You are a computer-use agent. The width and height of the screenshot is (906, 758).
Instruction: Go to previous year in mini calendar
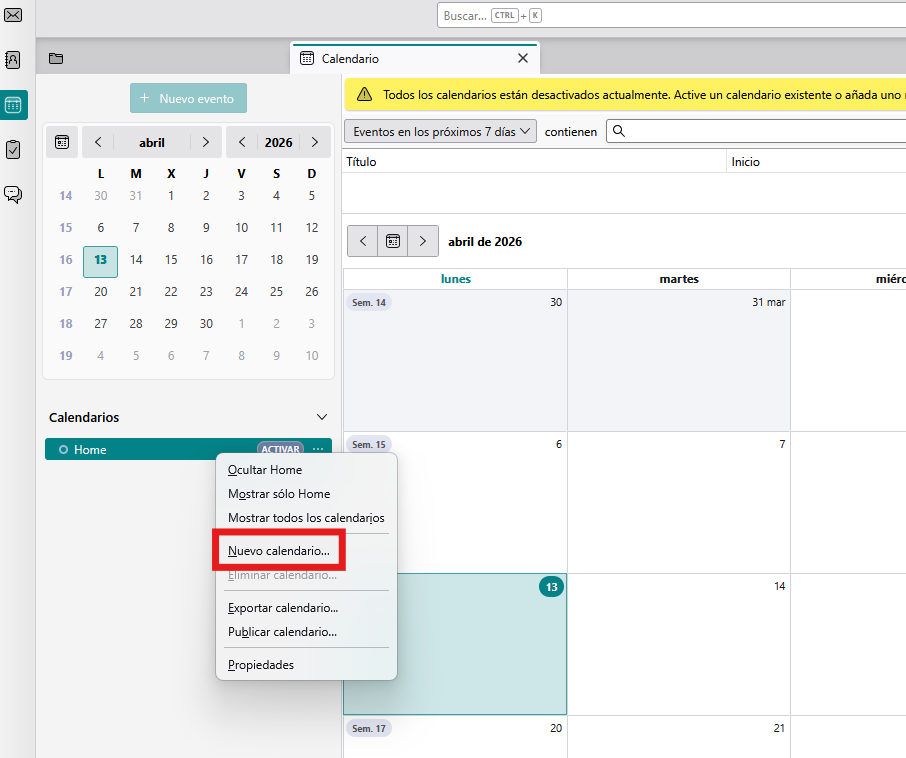pos(241,142)
